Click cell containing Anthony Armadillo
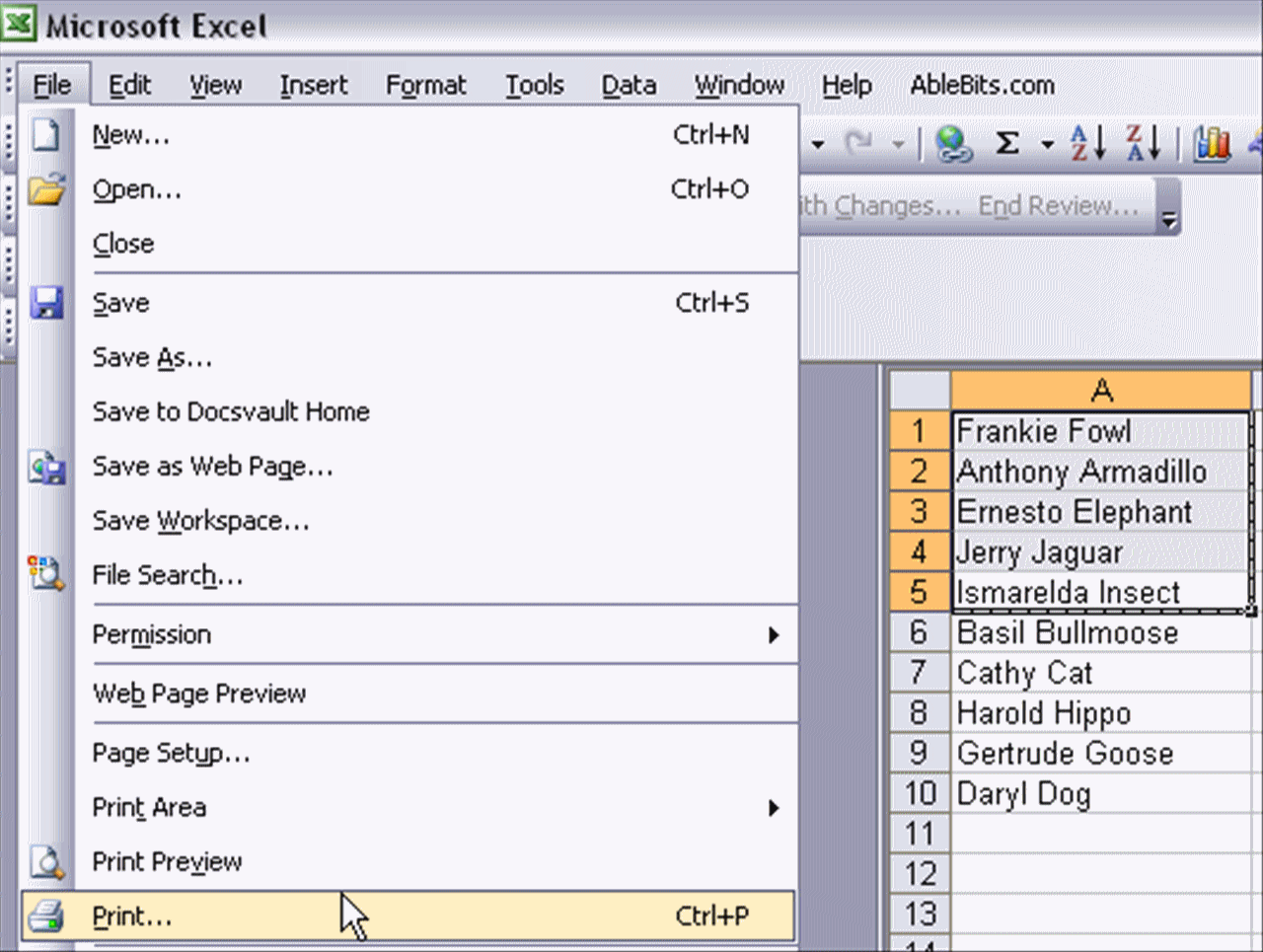Screen dimensions: 1263x952 click(1101, 472)
